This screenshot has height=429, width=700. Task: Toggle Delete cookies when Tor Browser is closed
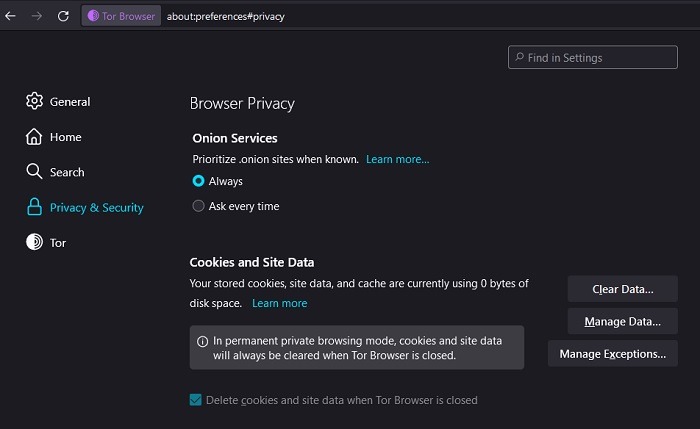point(196,400)
